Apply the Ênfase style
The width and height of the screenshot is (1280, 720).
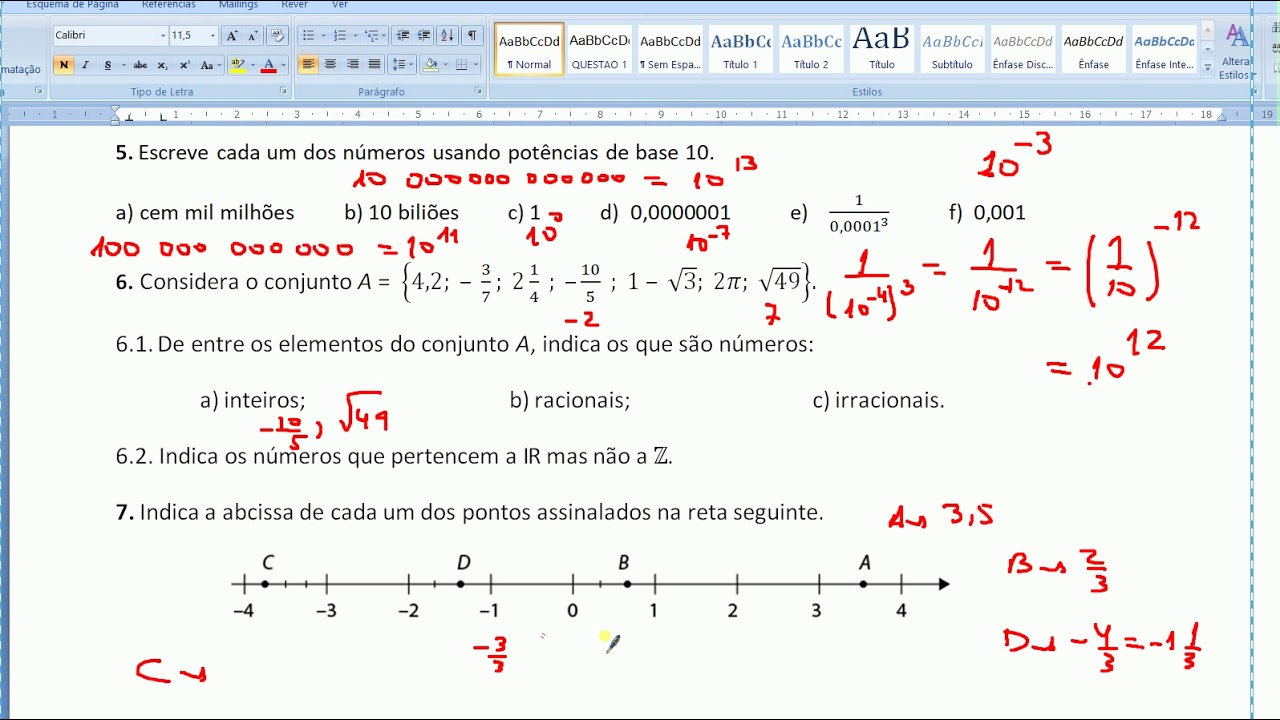pos(1093,50)
